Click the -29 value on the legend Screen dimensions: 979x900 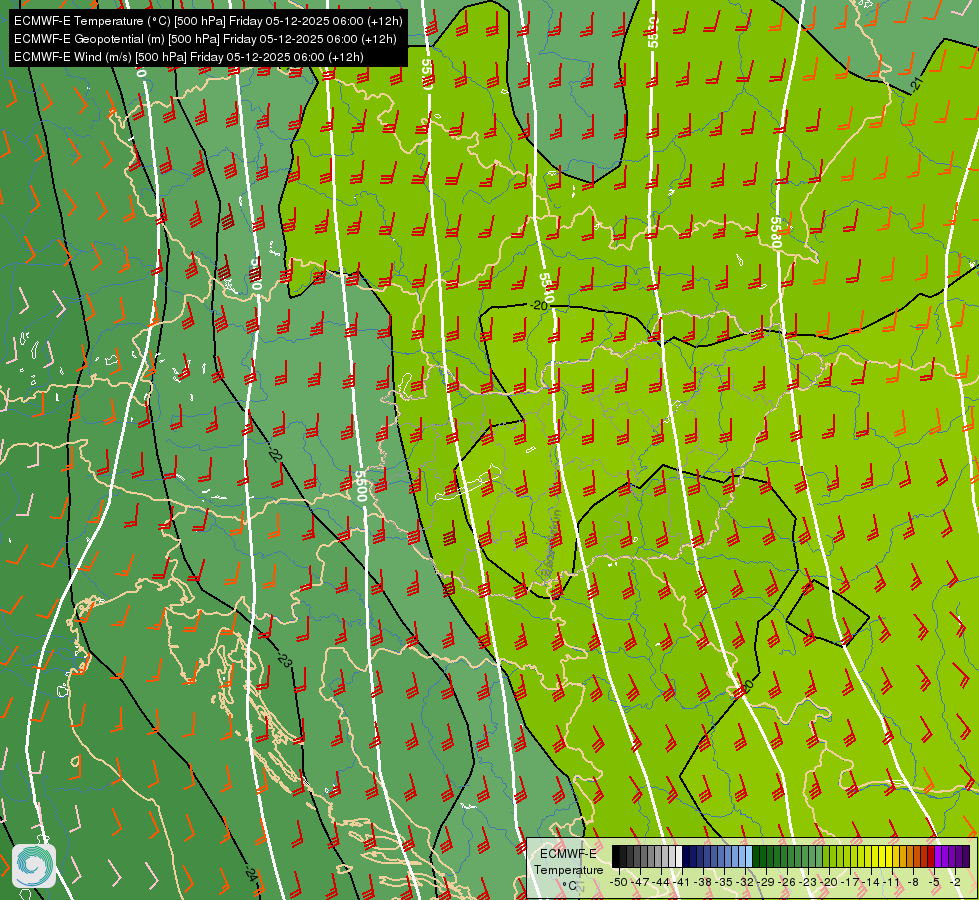pyautogui.click(x=765, y=882)
